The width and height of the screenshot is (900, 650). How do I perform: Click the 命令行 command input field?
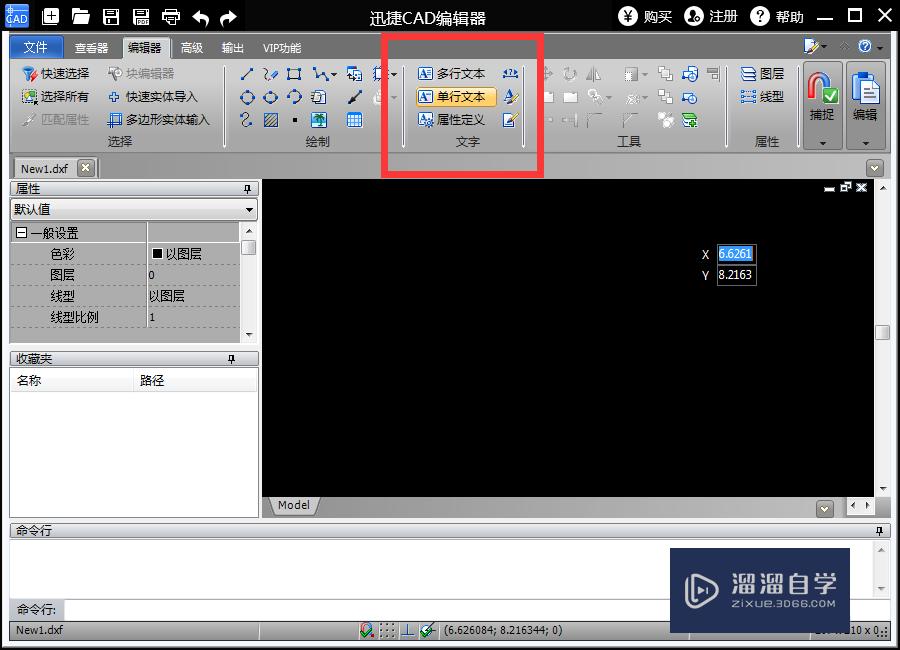coord(476,609)
